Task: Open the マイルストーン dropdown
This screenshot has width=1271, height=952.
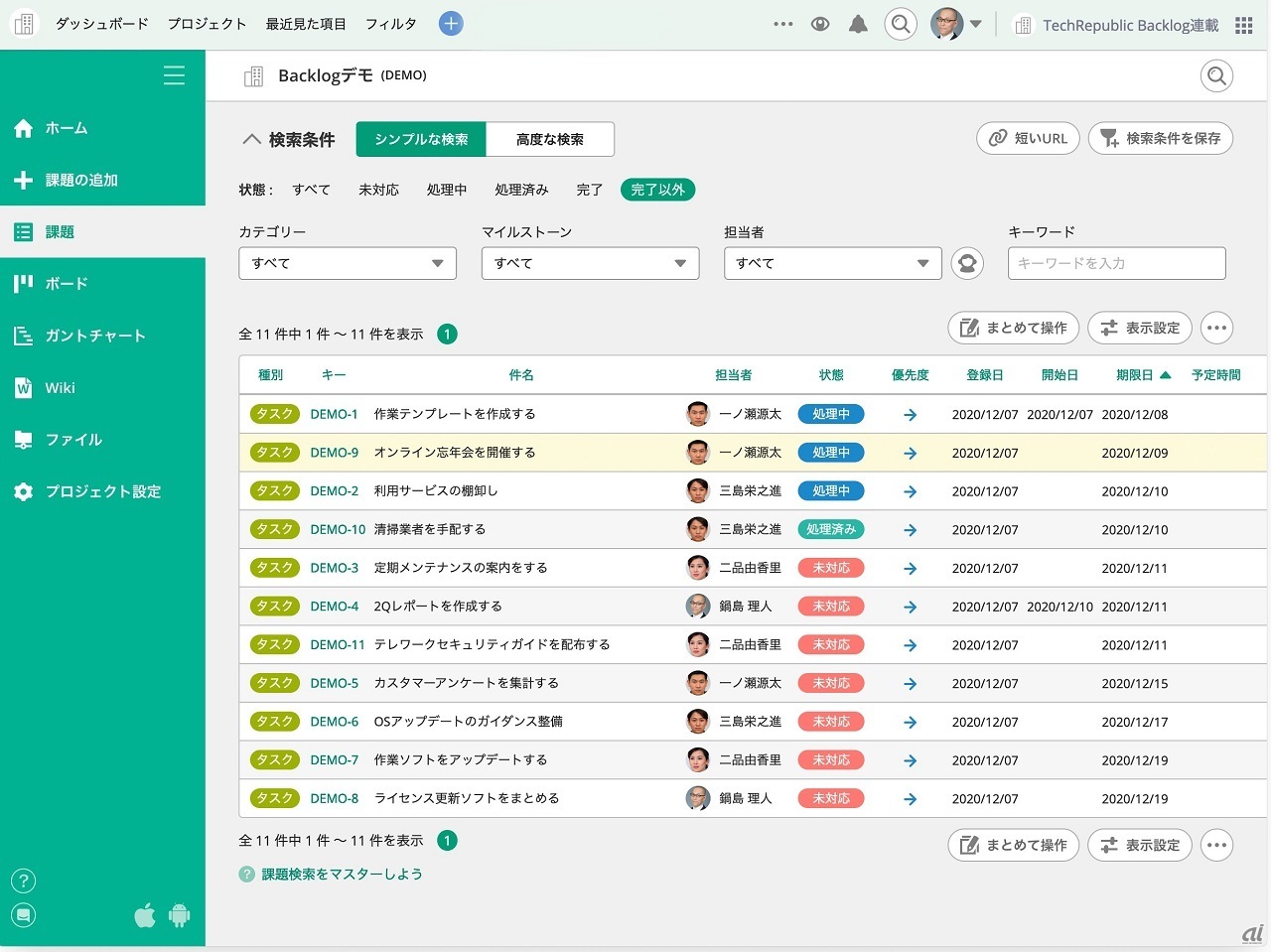Action: click(590, 263)
